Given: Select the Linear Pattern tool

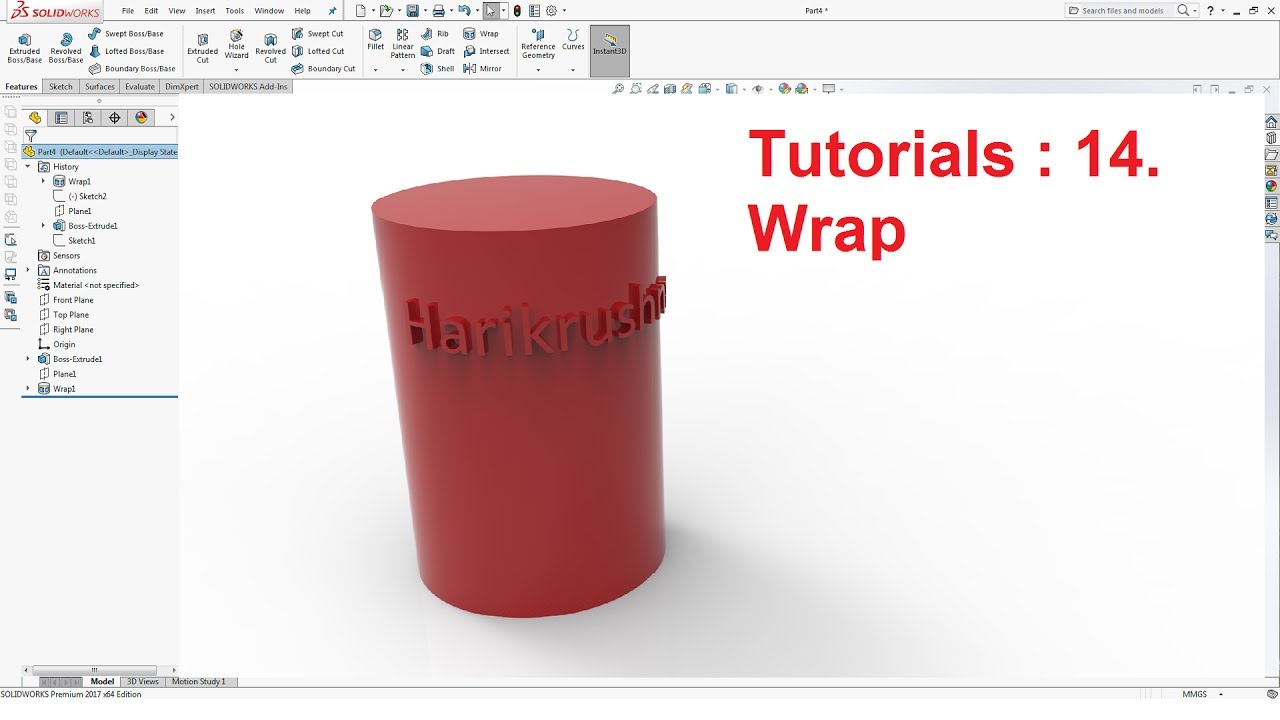Looking at the screenshot, I should pyautogui.click(x=403, y=44).
